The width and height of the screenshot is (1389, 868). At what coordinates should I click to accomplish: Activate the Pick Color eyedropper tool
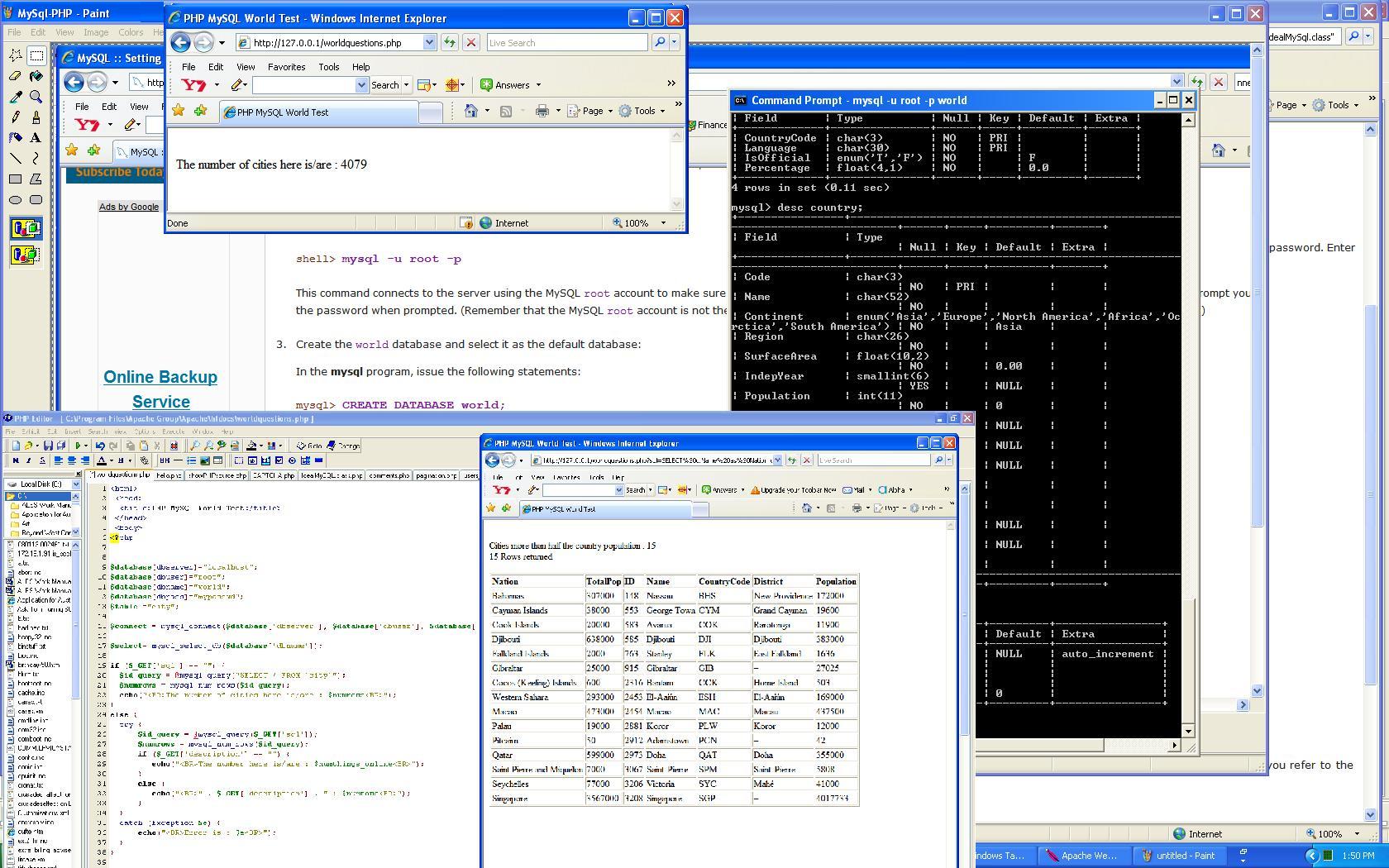pyautogui.click(x=16, y=97)
